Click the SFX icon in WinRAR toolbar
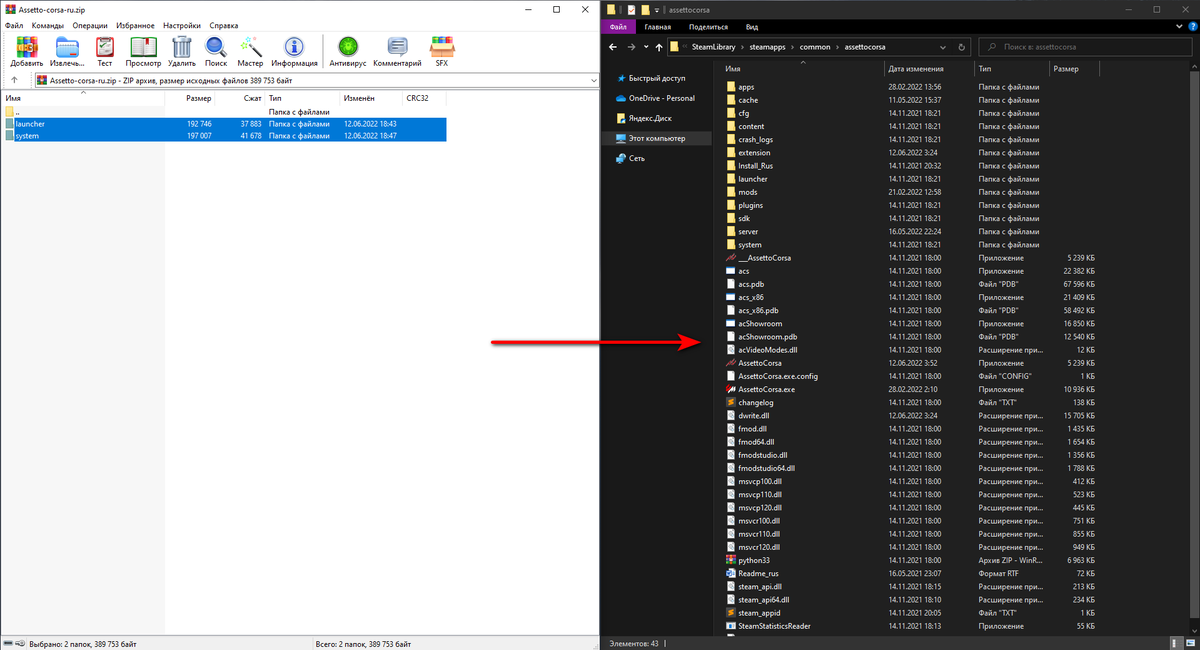 point(441,50)
